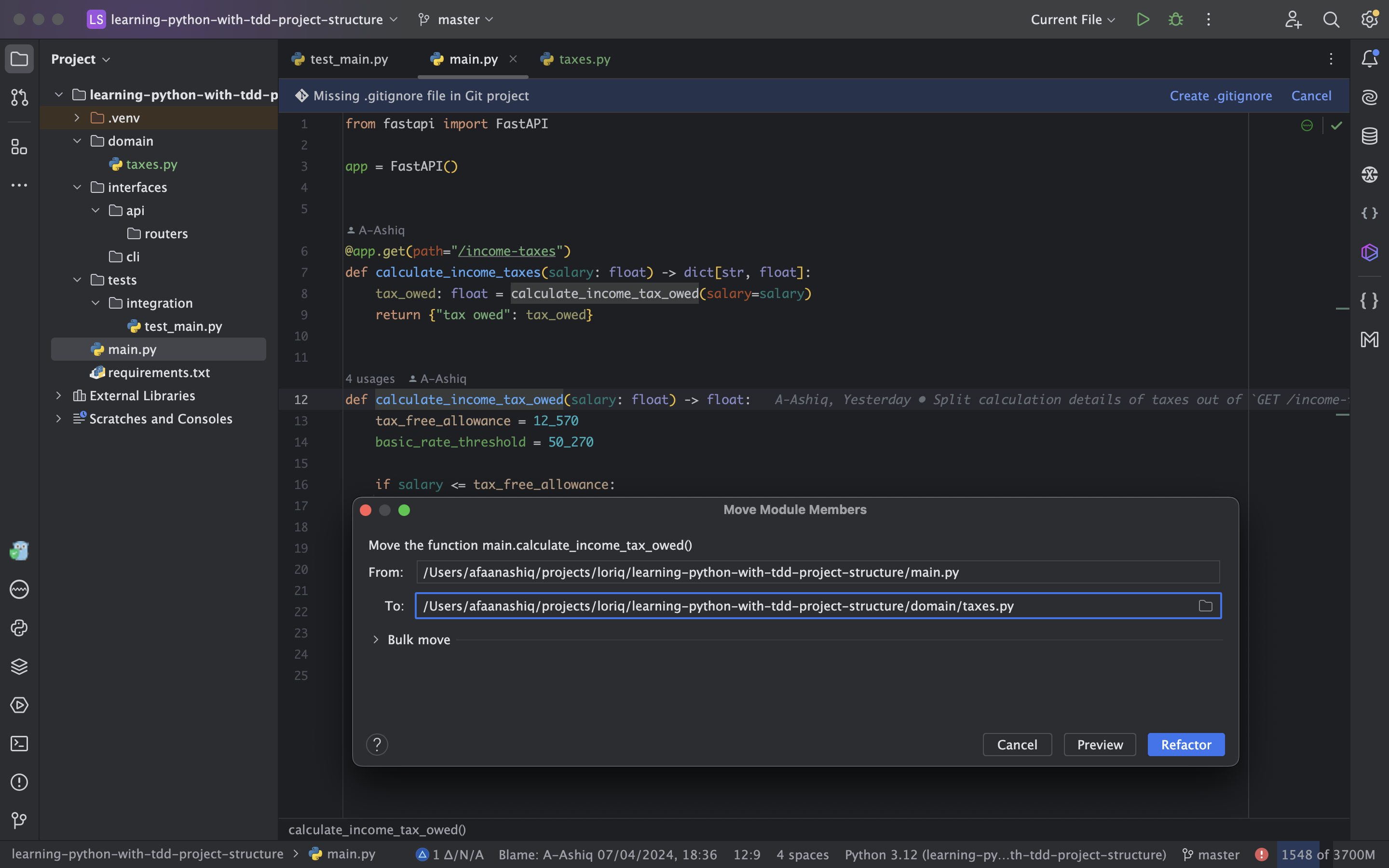Open the Terminal tool window

point(19,744)
